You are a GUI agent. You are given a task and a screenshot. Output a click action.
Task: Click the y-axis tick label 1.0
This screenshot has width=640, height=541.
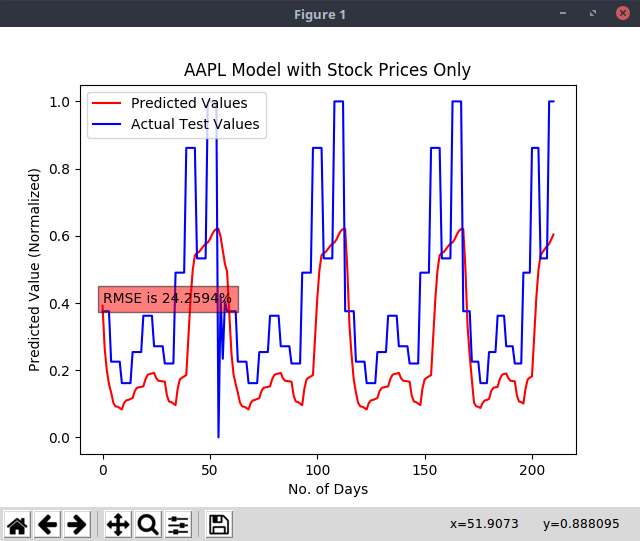click(59, 102)
